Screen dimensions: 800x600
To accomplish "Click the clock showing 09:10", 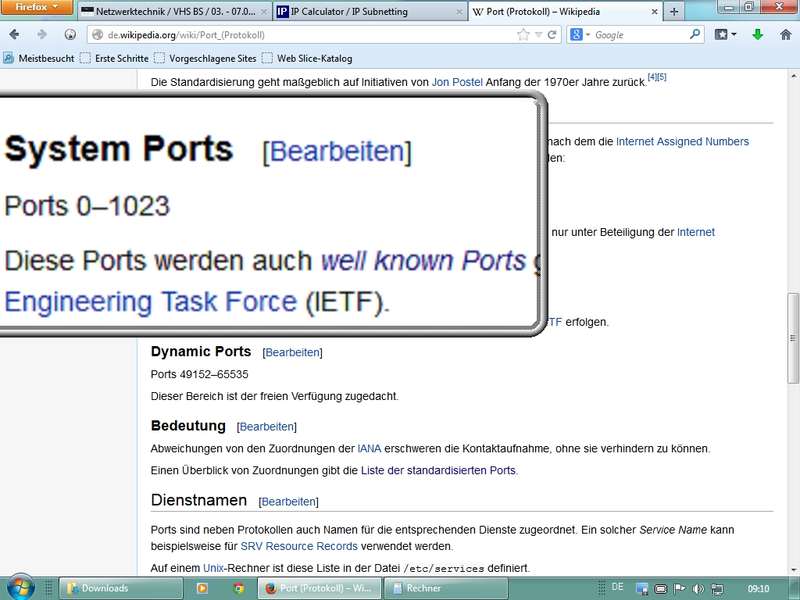I will pyautogui.click(x=758, y=588).
